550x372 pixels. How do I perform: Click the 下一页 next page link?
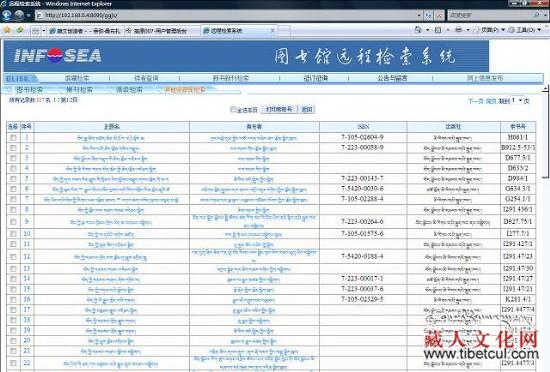(476, 101)
